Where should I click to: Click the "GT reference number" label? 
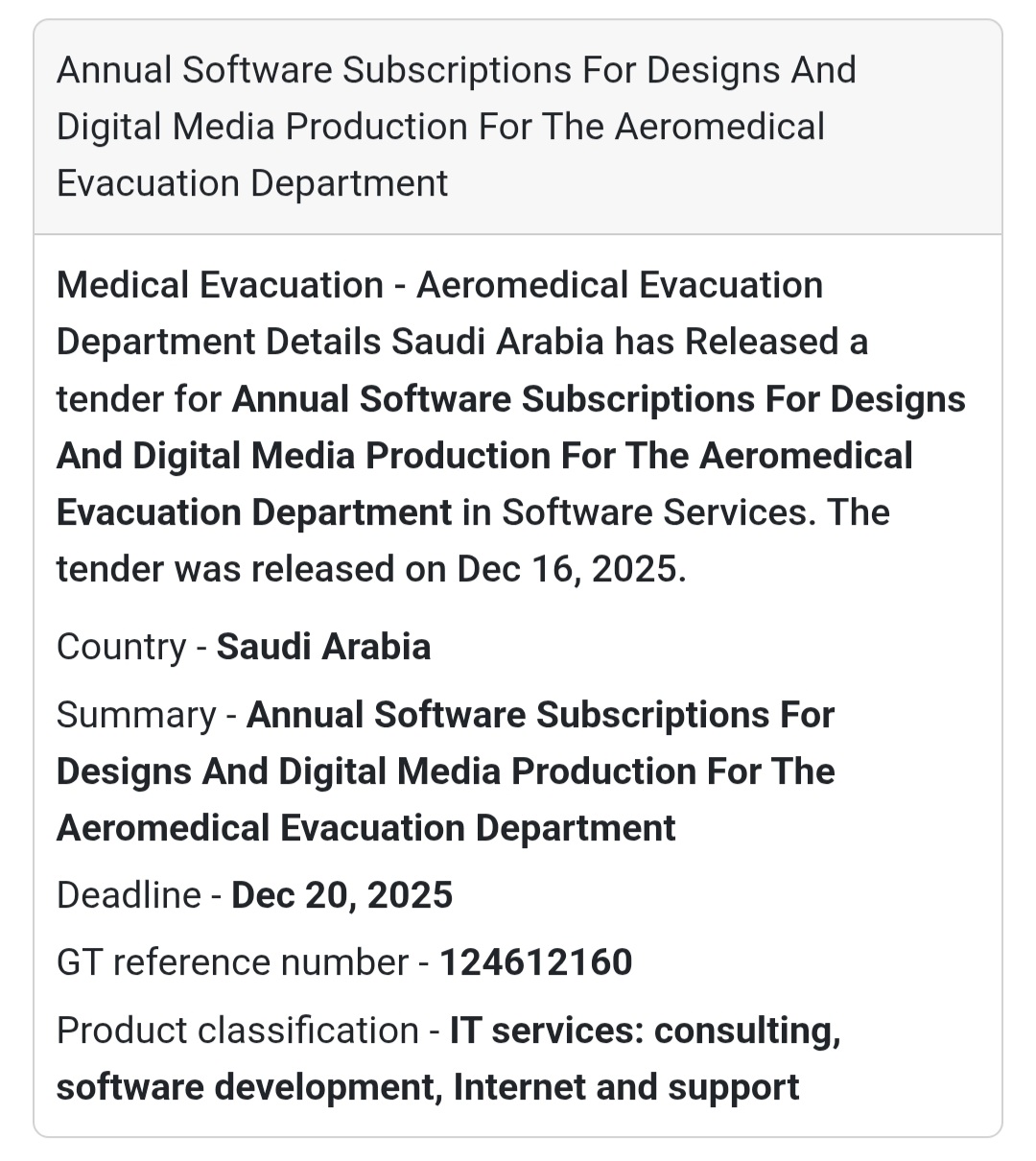tap(232, 962)
